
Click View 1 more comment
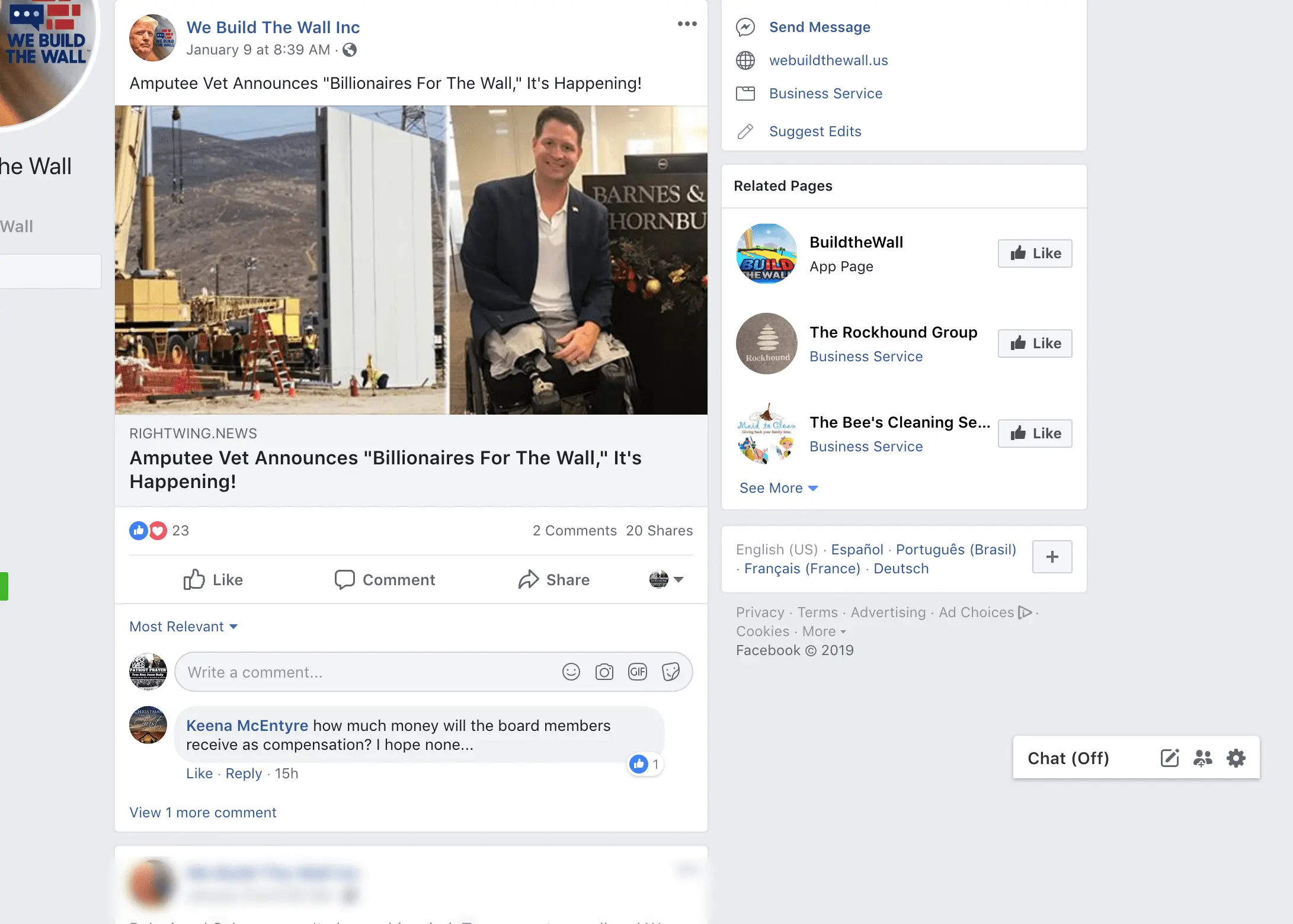click(203, 813)
